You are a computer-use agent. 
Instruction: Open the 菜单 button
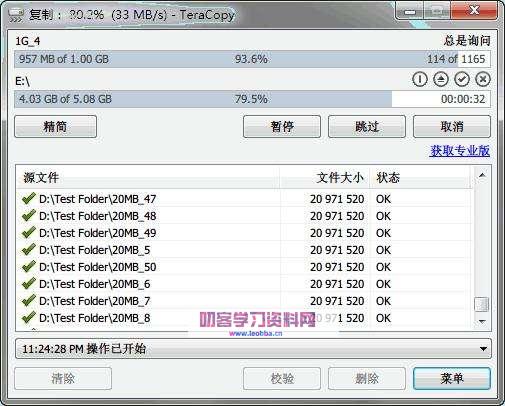tap(452, 379)
